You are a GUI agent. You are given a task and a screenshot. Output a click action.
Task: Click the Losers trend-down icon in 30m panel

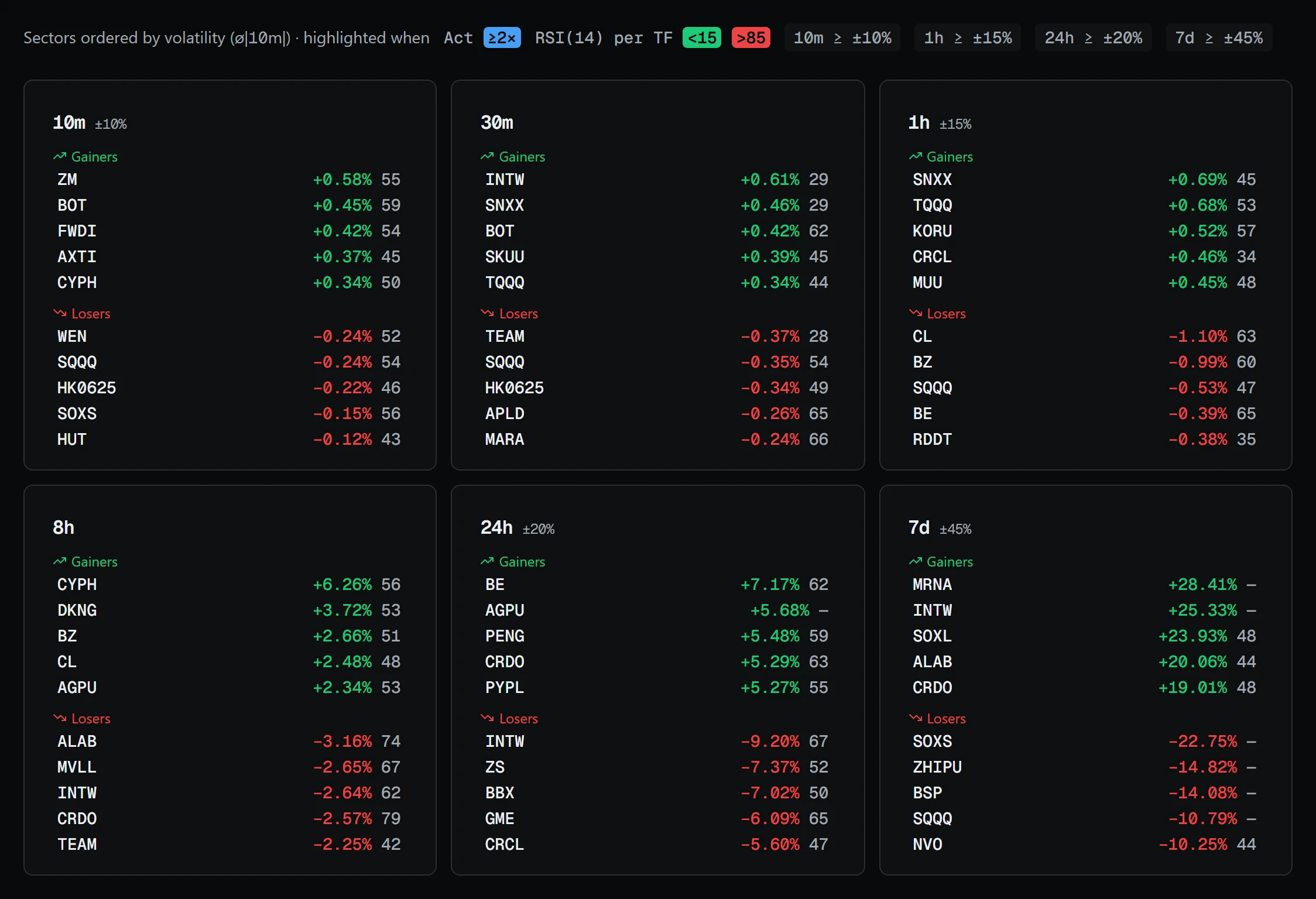click(487, 313)
